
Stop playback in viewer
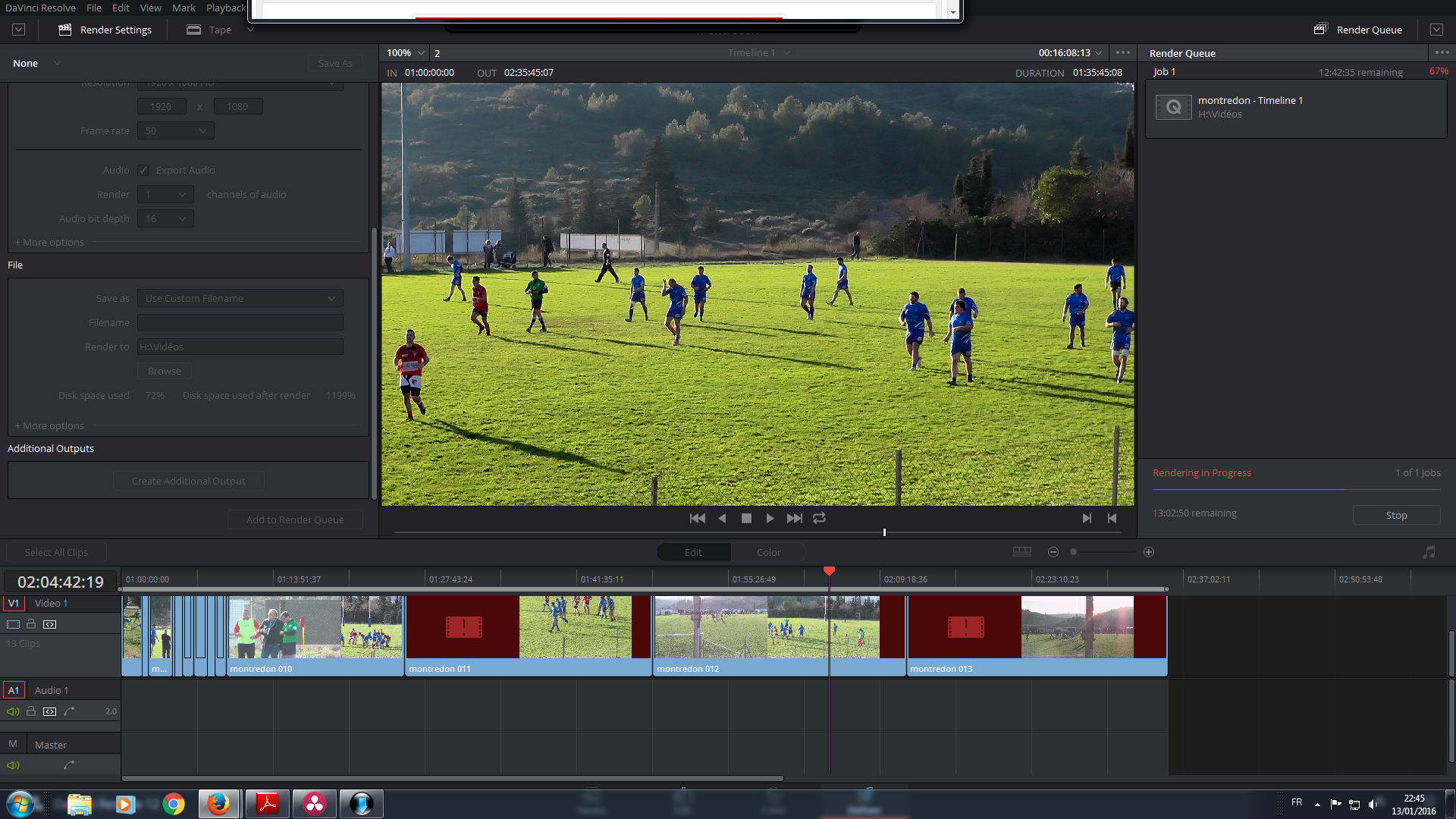click(746, 518)
